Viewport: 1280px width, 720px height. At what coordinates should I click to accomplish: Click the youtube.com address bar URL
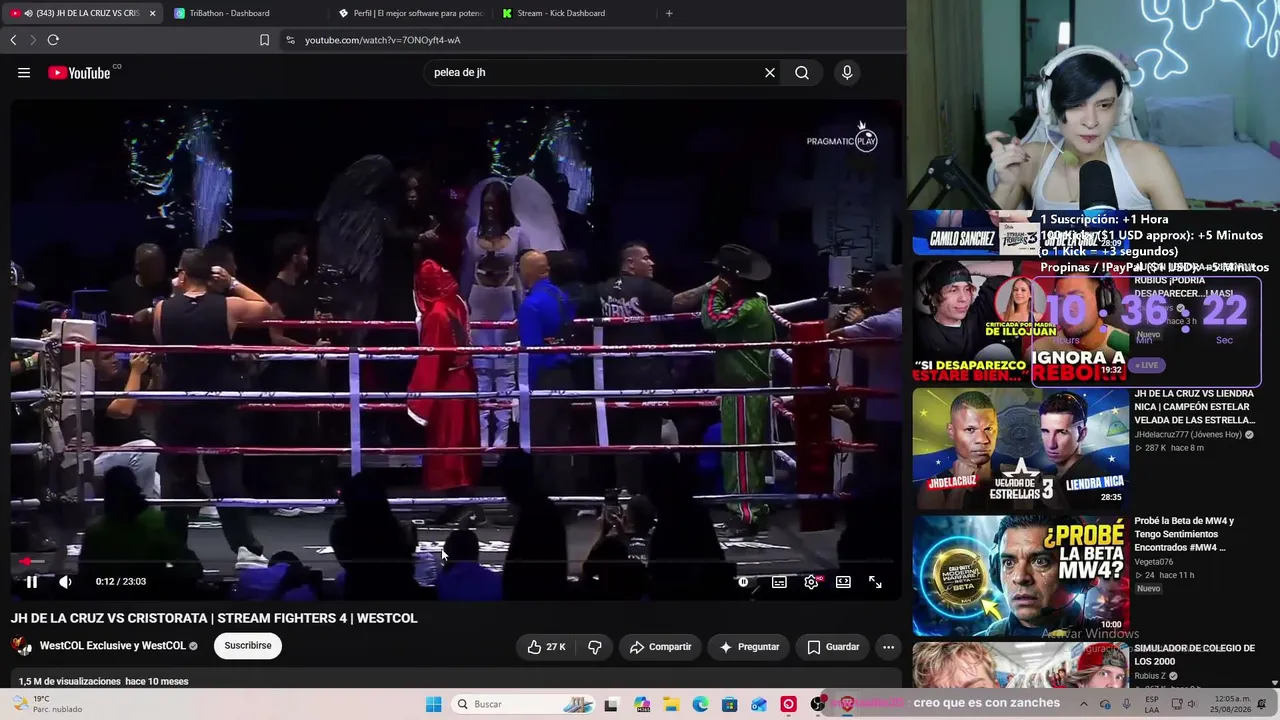point(383,40)
